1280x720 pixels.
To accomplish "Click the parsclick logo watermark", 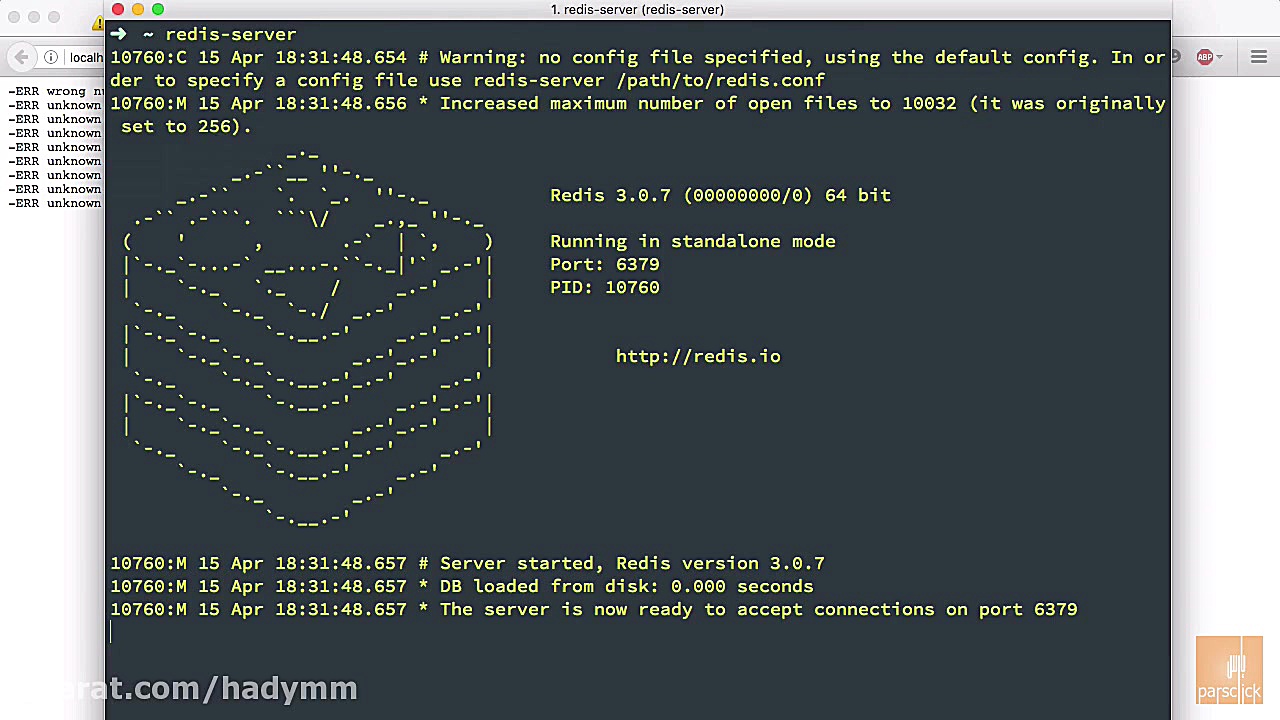I will pos(1229,670).
